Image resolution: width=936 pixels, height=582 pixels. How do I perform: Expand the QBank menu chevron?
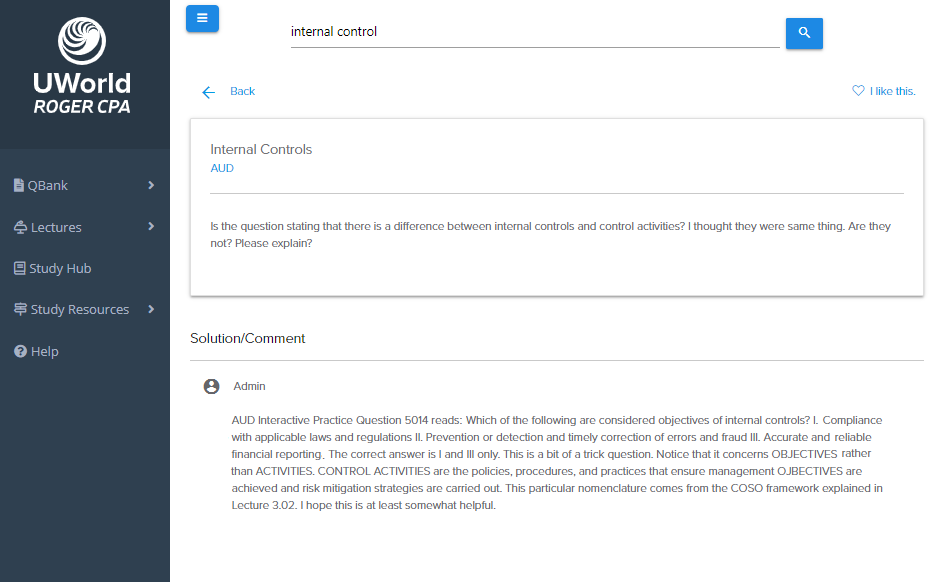(151, 185)
